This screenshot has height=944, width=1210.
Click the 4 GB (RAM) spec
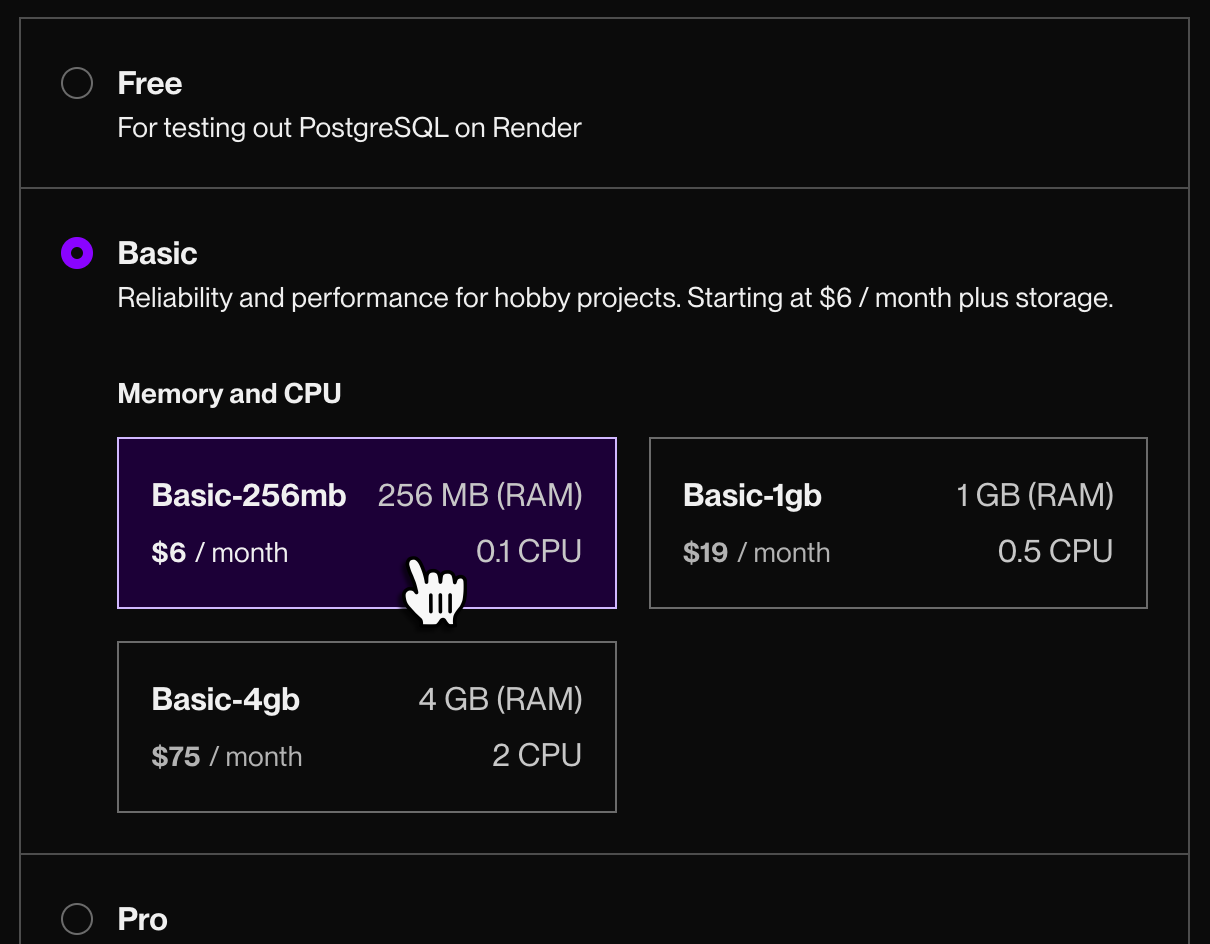[x=500, y=699]
